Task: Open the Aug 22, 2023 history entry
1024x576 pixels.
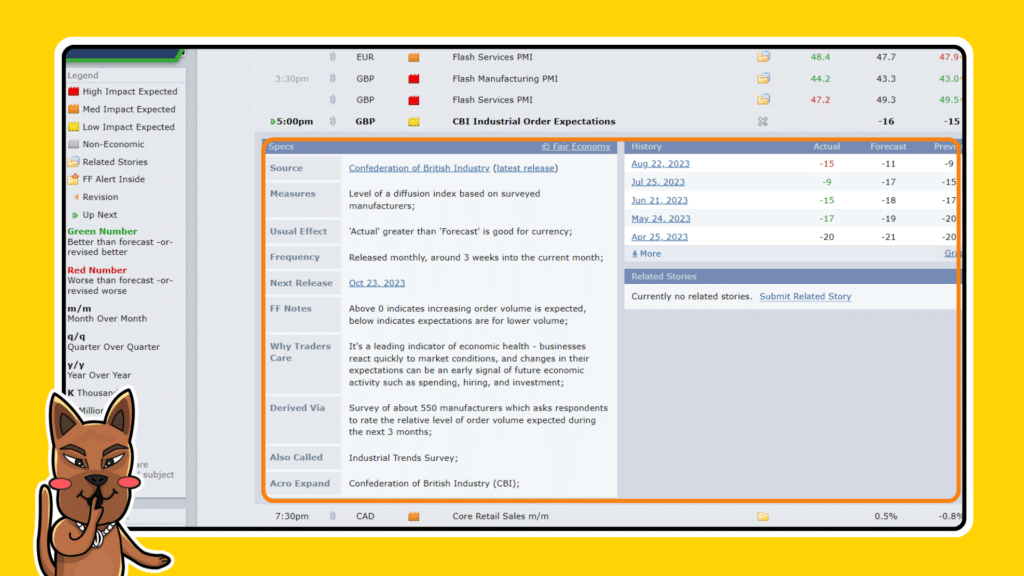Action: [660, 164]
